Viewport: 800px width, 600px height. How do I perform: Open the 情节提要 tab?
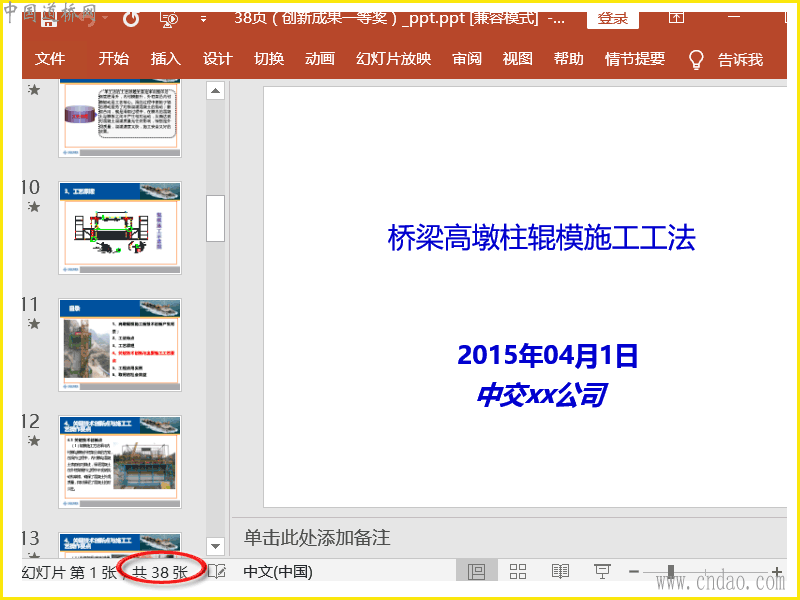click(x=635, y=59)
